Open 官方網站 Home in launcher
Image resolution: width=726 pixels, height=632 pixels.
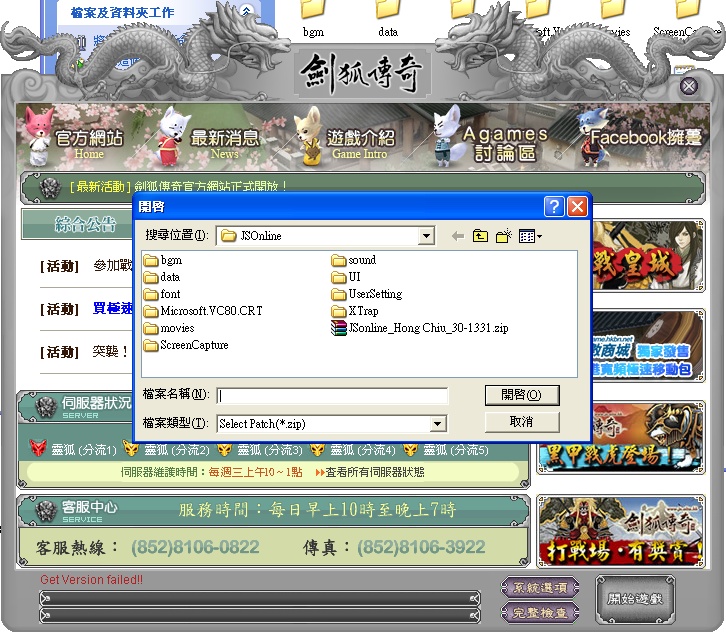(x=74, y=138)
